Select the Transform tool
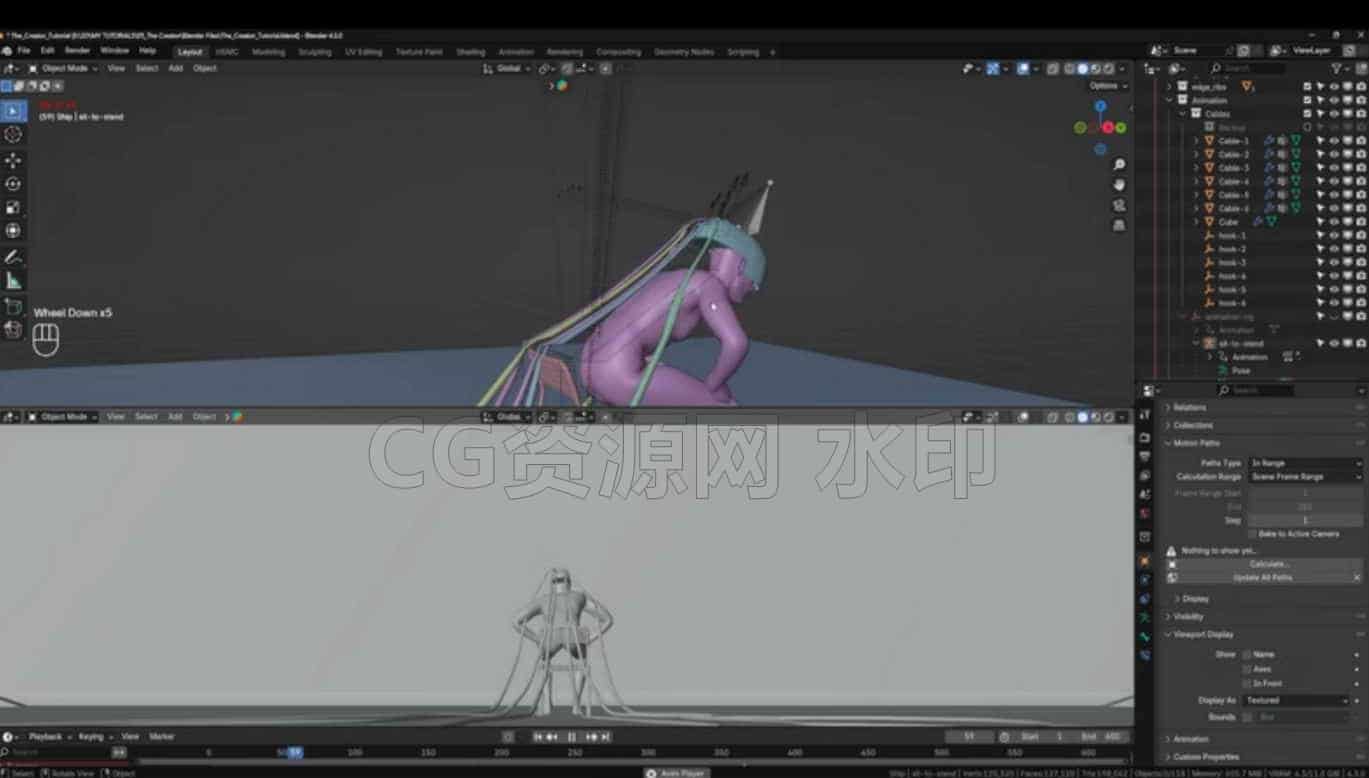The height and width of the screenshot is (778, 1369). tap(13, 231)
